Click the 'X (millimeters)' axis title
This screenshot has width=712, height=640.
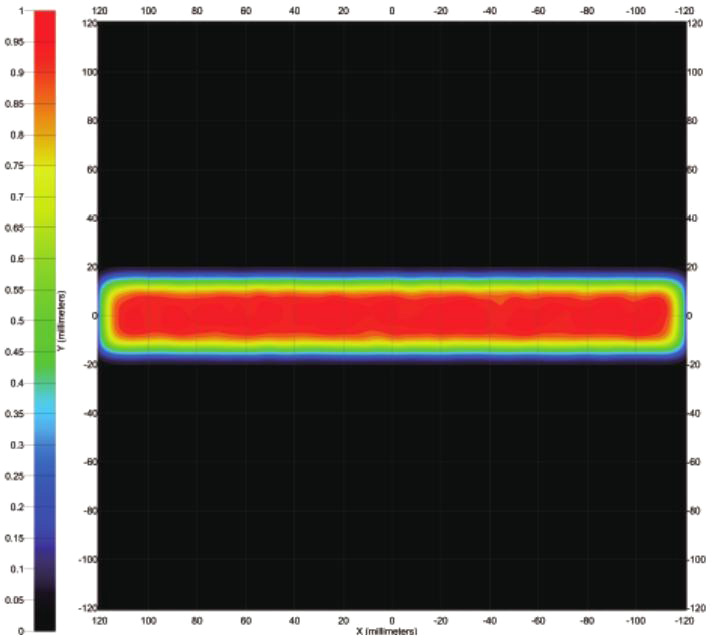pyautogui.click(x=392, y=631)
